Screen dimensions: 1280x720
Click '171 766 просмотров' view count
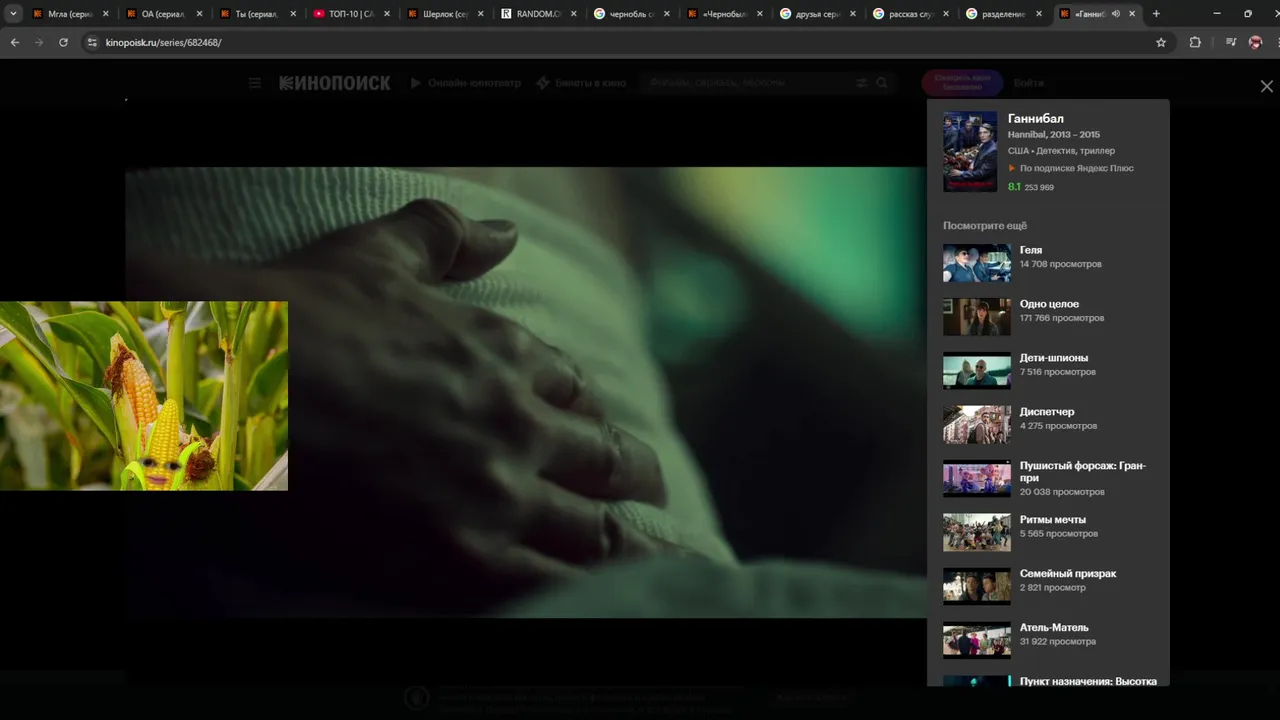[1062, 318]
